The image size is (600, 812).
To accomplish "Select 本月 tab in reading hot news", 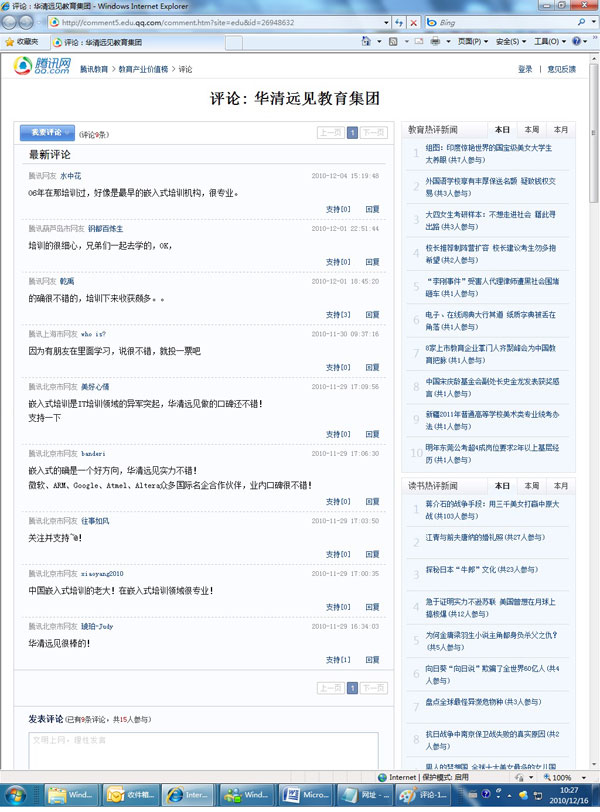I will (x=561, y=485).
